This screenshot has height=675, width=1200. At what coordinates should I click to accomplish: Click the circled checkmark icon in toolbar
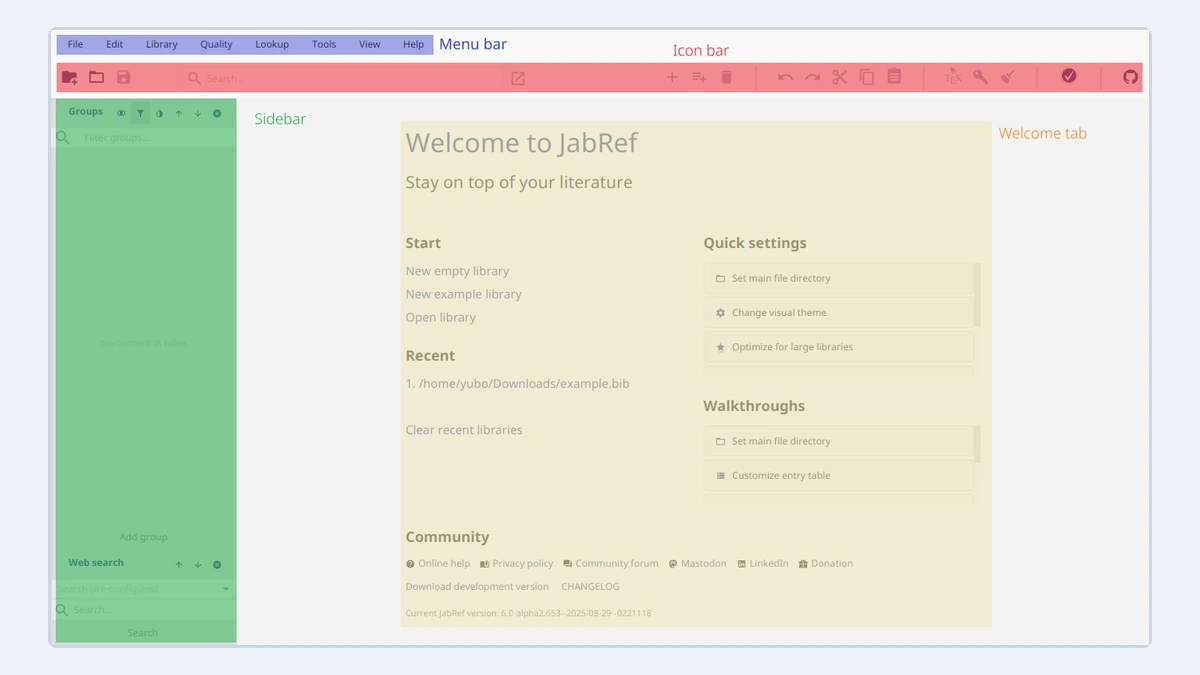click(x=1069, y=76)
